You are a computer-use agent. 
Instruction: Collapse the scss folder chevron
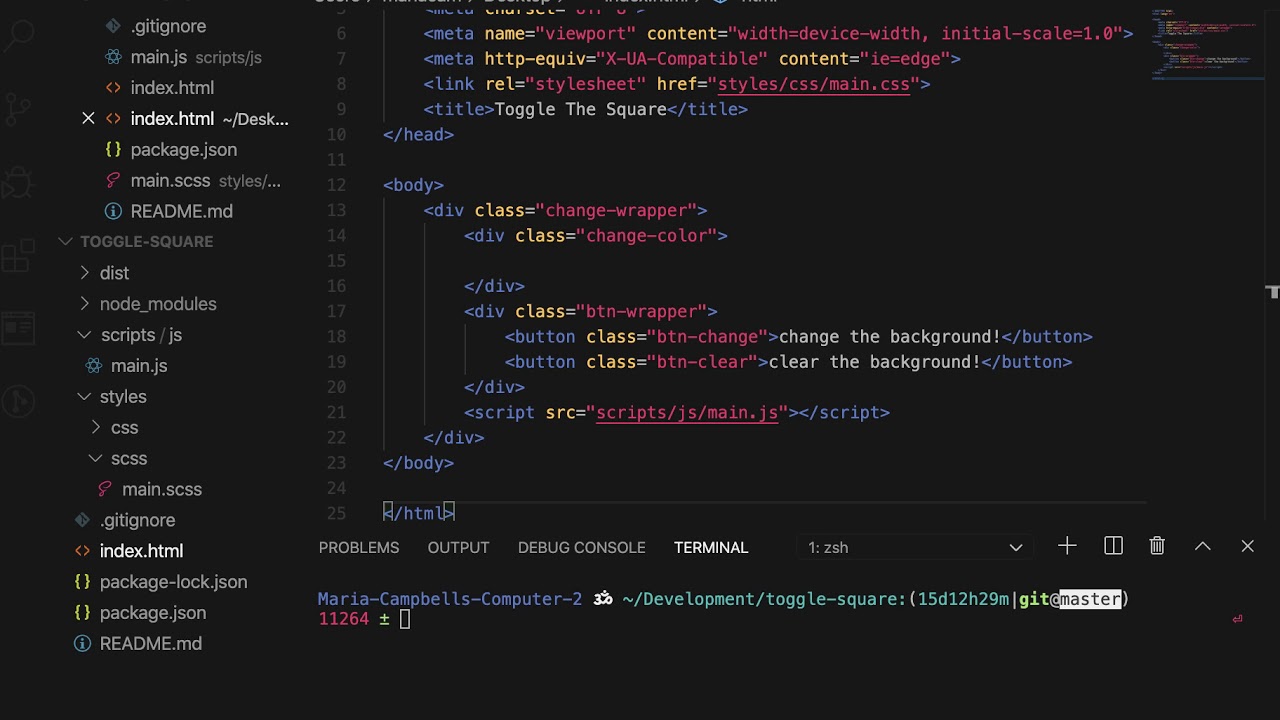click(x=96, y=459)
